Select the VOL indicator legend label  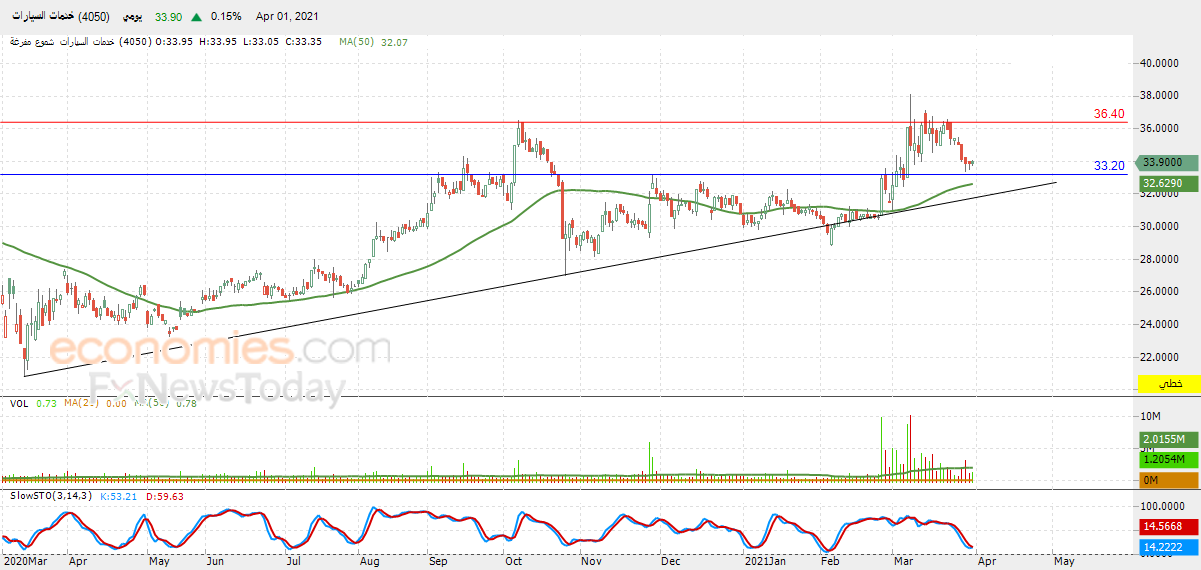(19, 403)
